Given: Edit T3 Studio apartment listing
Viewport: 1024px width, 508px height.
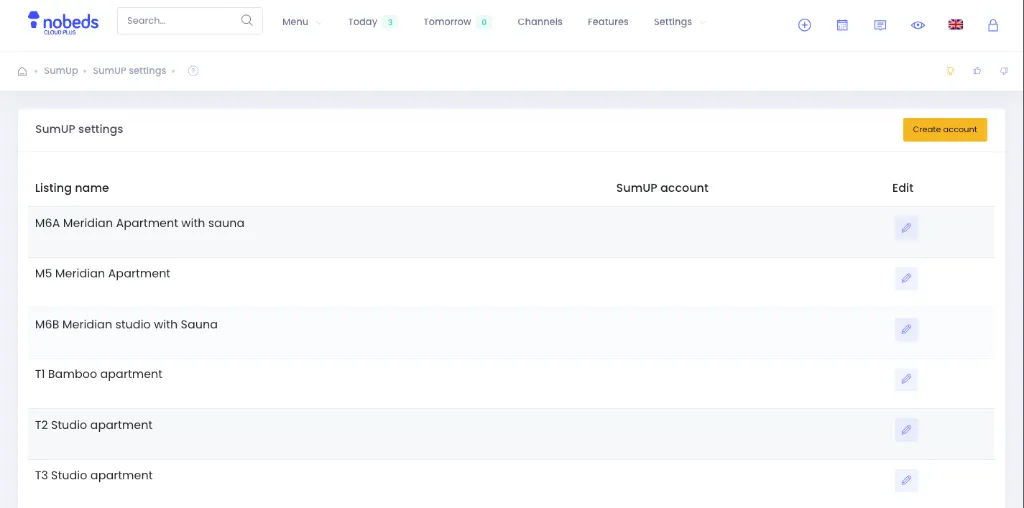Looking at the screenshot, I should point(906,481).
